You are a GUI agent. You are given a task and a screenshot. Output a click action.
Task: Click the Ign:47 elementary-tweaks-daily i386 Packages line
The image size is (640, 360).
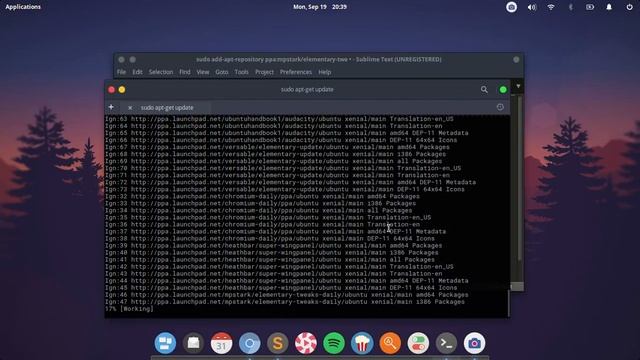coord(285,302)
